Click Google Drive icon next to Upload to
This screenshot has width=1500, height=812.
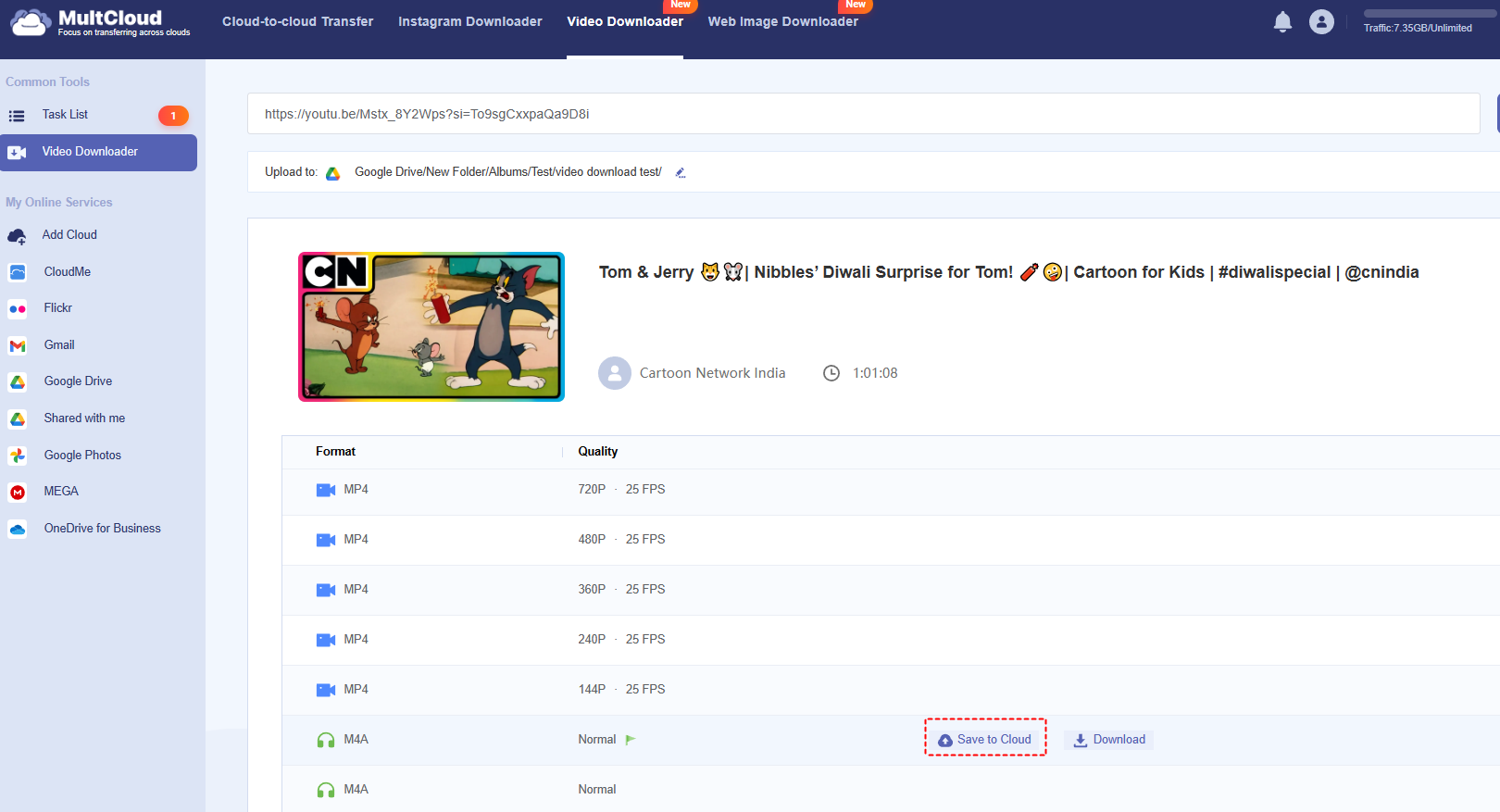pos(333,173)
